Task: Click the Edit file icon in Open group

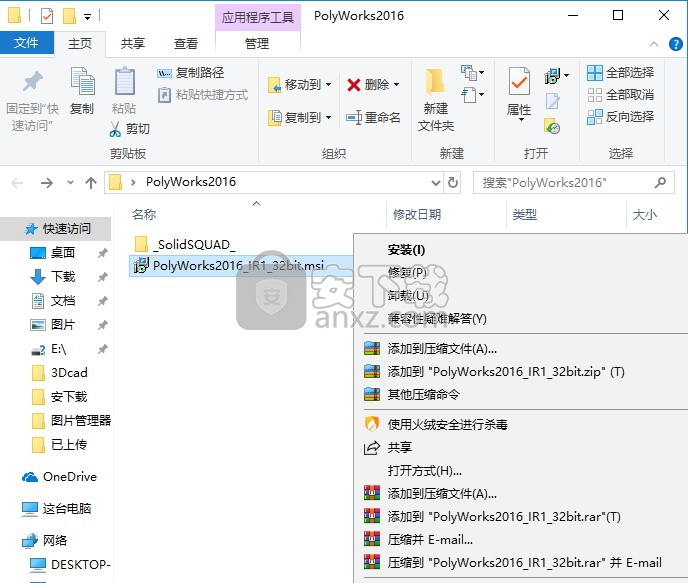Action: [x=552, y=101]
